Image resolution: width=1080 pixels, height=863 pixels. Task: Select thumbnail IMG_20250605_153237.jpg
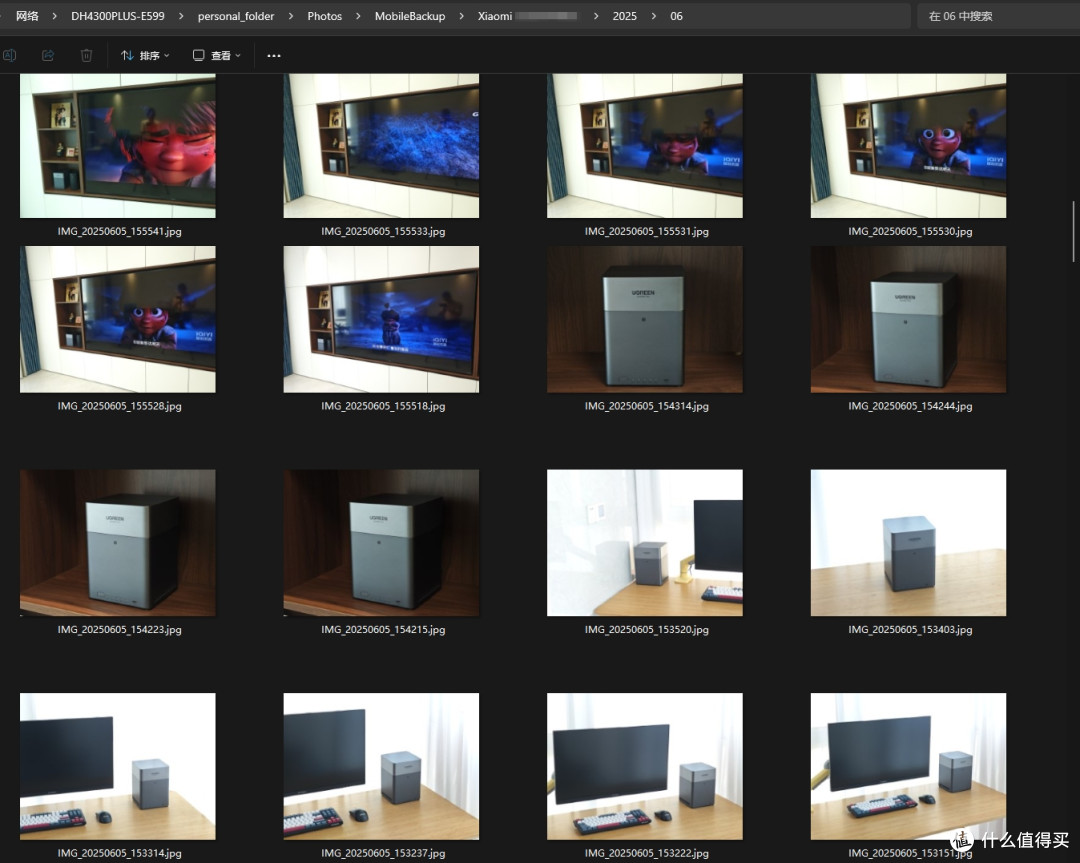(x=381, y=766)
